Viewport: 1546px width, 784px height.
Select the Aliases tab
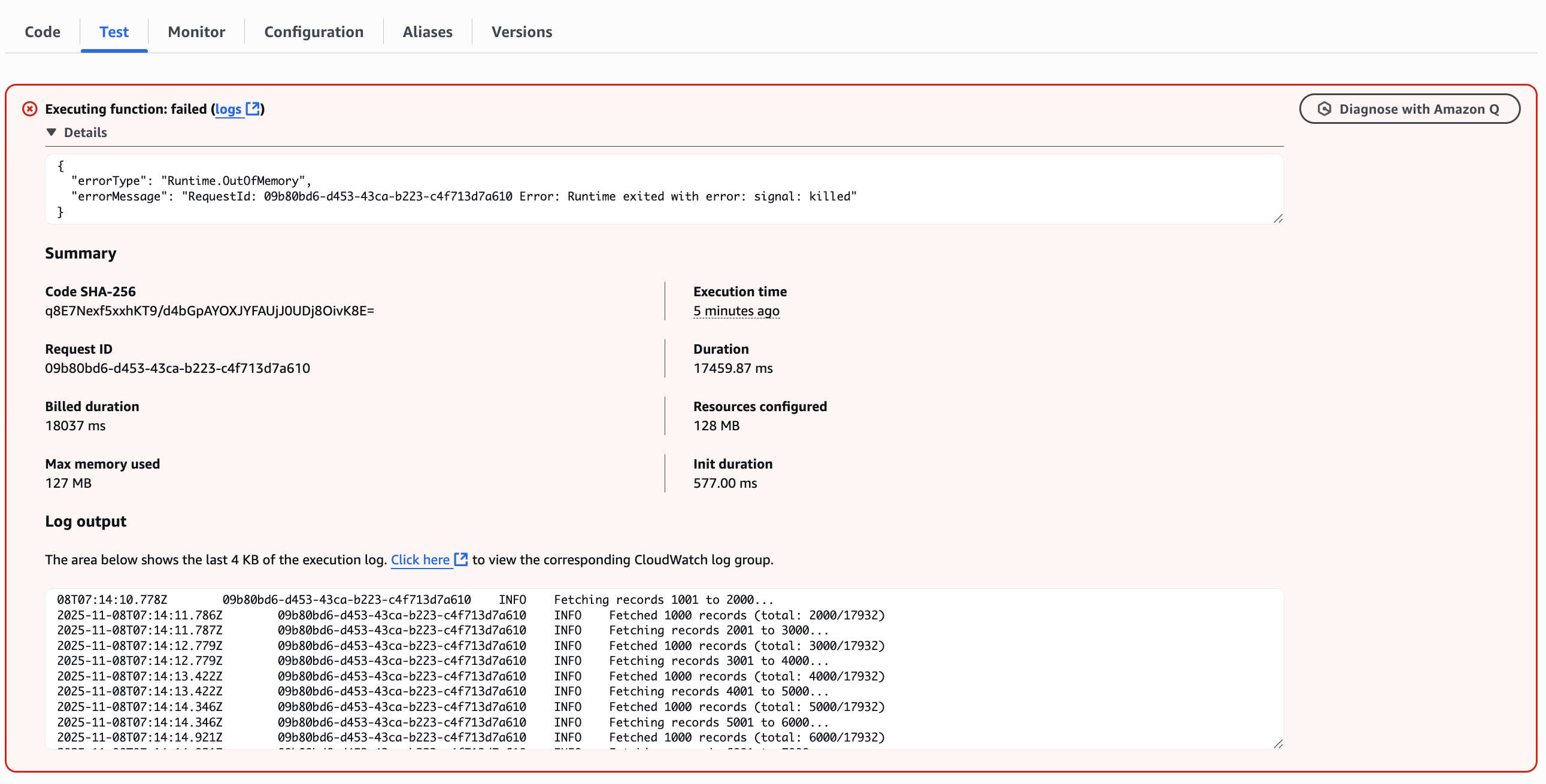point(428,32)
